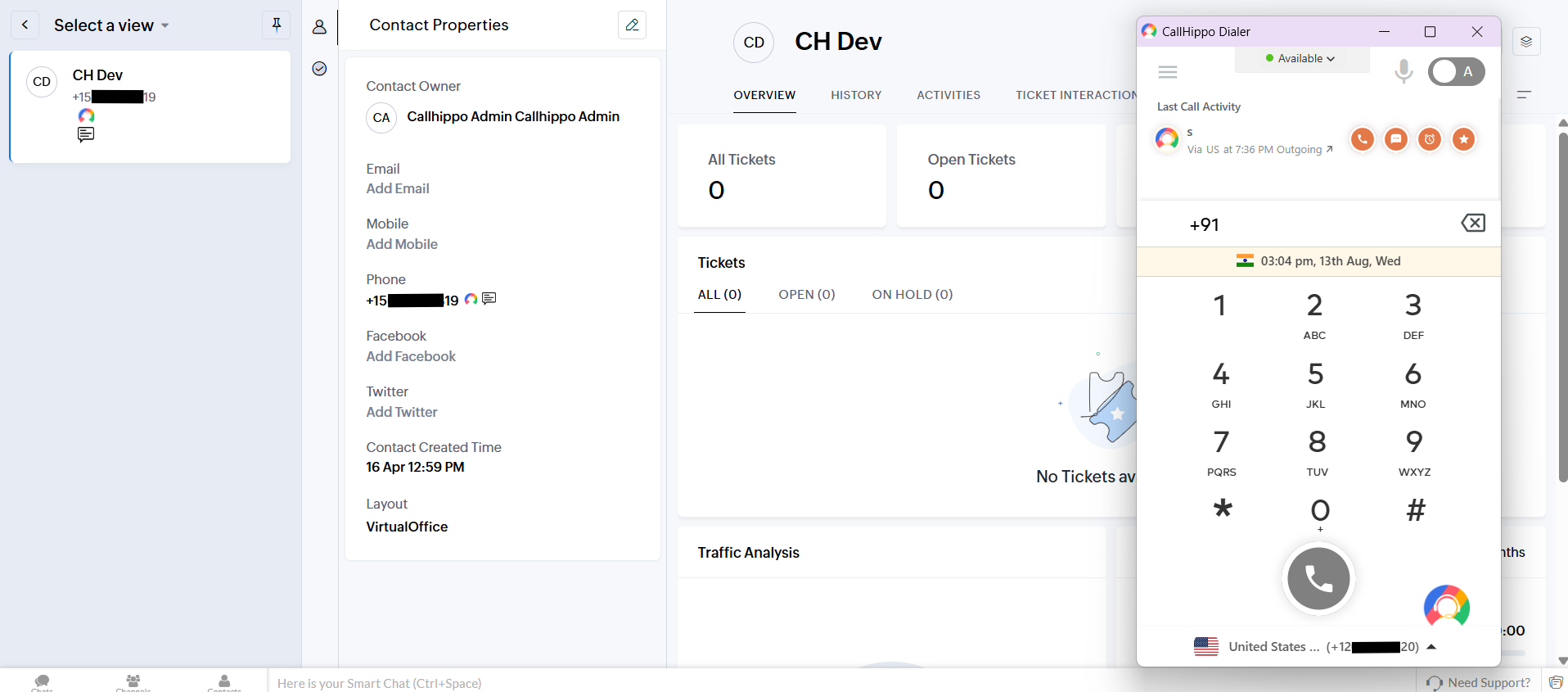Open the contact person icon tab

pyautogui.click(x=320, y=27)
